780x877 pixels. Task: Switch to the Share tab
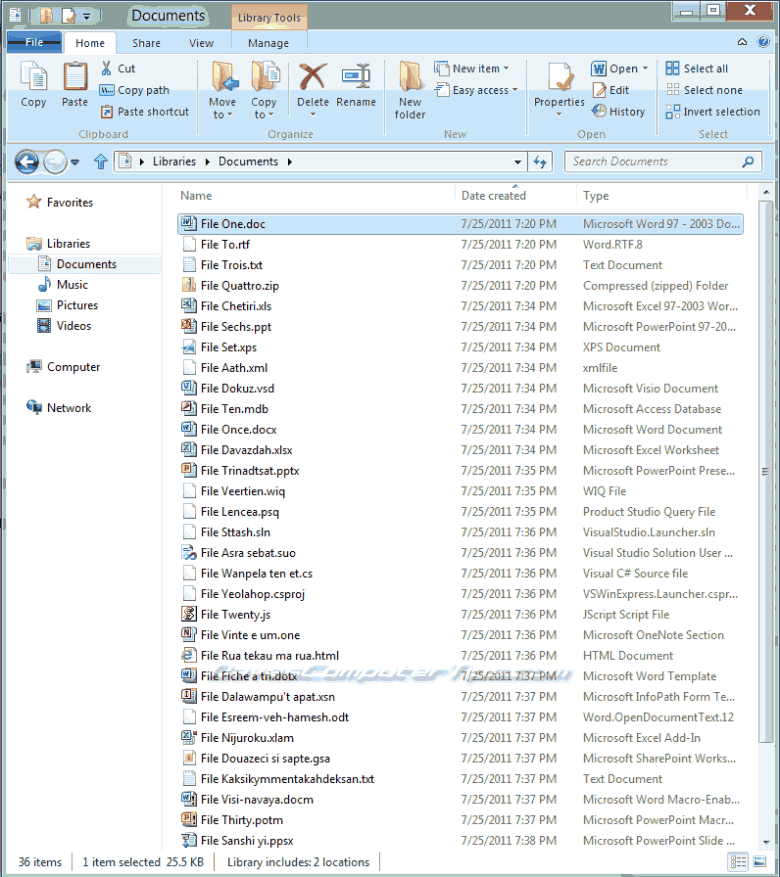coord(146,43)
